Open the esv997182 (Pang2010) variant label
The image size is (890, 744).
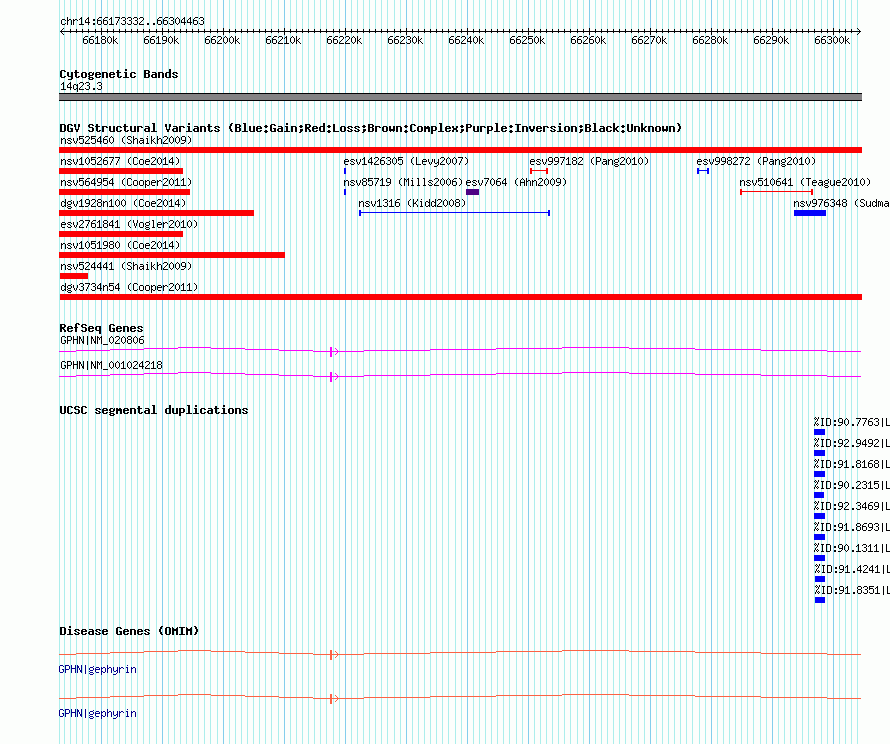(x=589, y=161)
